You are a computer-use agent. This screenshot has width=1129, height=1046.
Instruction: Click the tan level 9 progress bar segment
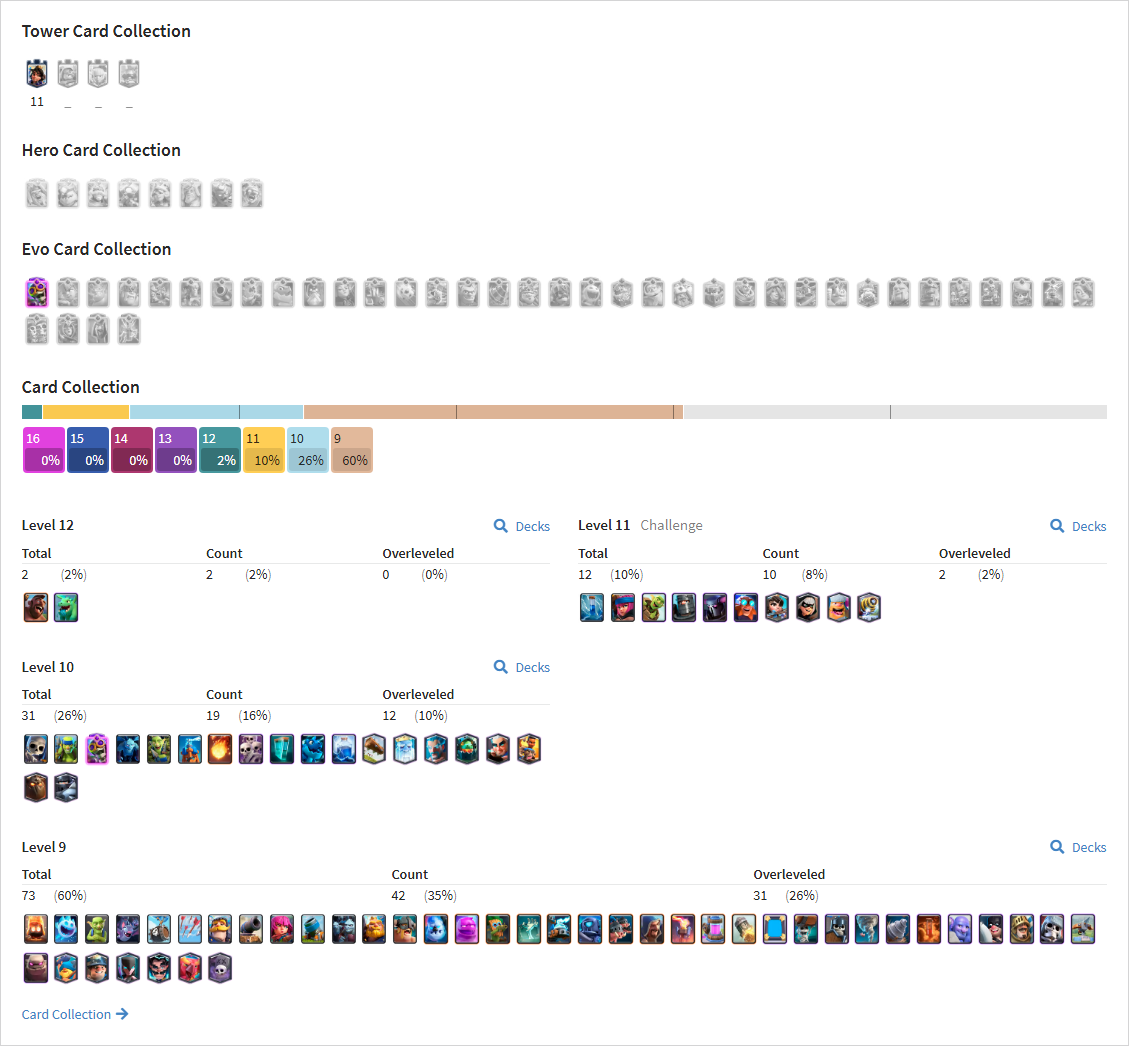tap(493, 412)
